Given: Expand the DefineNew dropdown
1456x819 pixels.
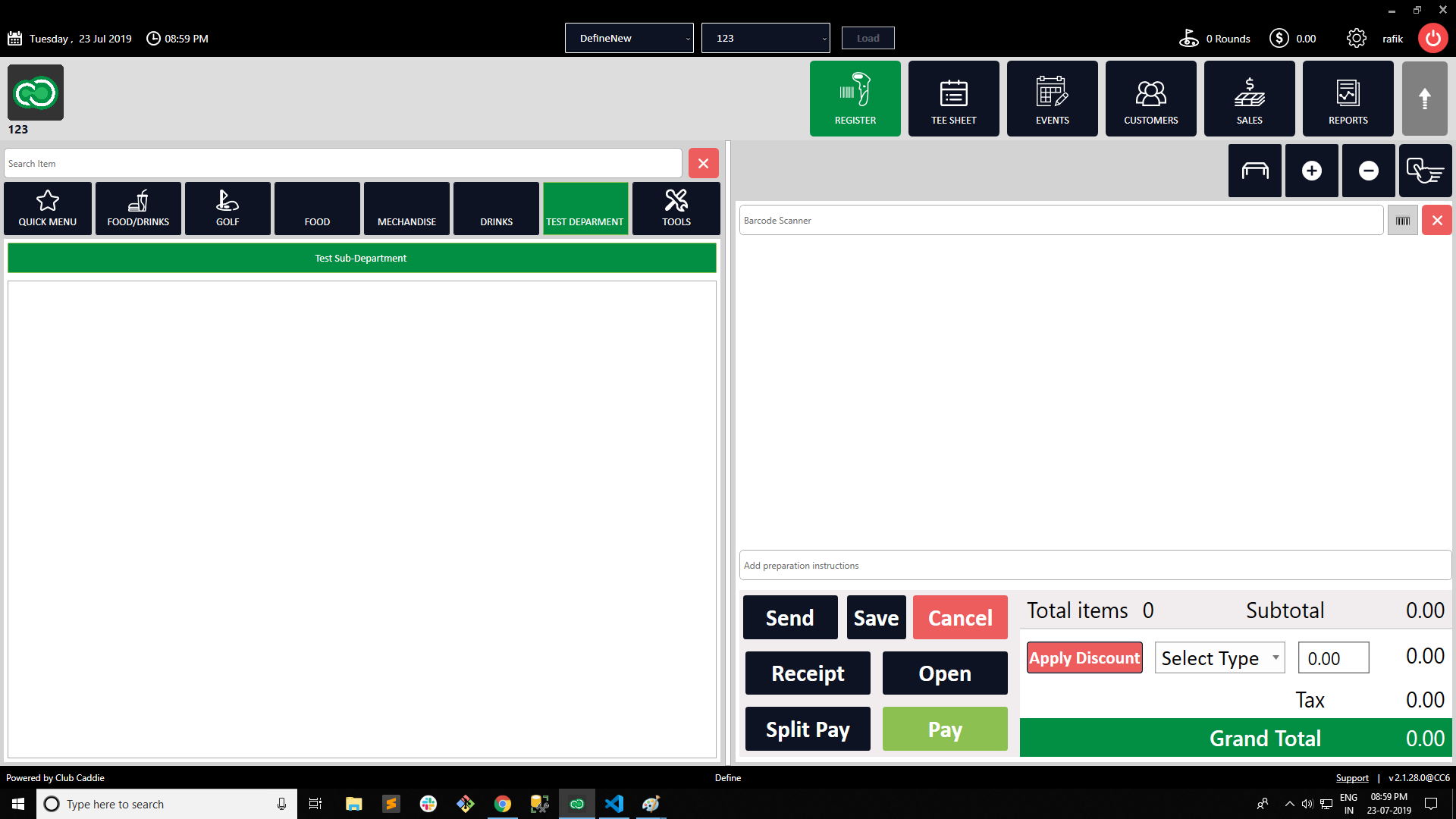Looking at the screenshot, I should pos(629,39).
